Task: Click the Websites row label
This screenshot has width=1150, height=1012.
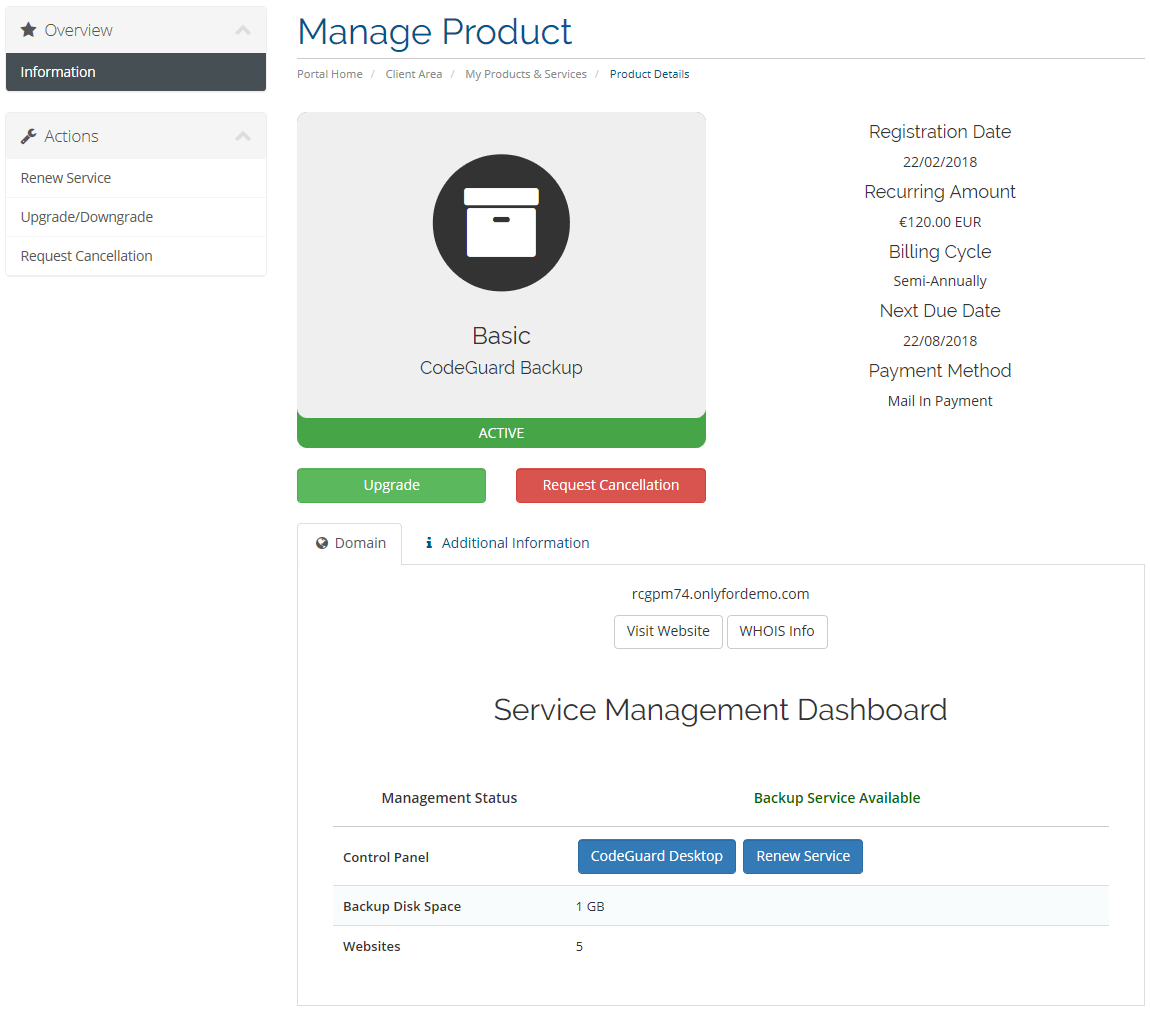Action: point(372,947)
